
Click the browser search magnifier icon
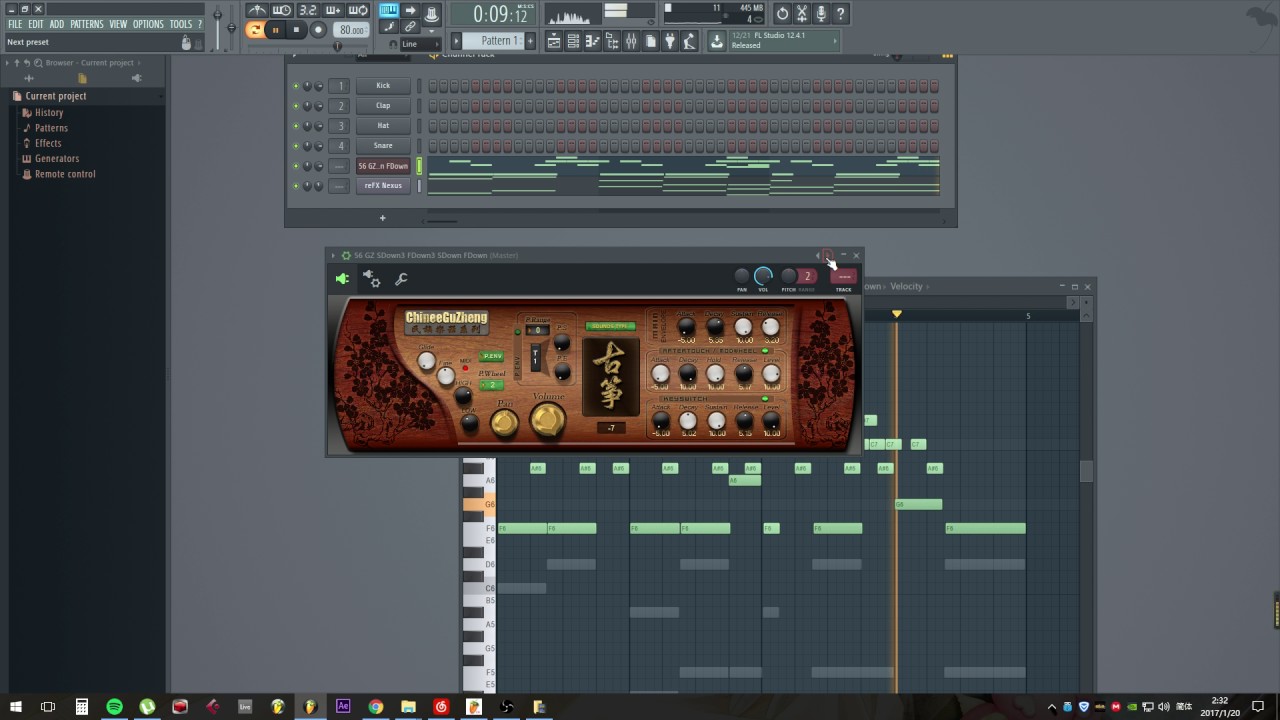pos(36,63)
